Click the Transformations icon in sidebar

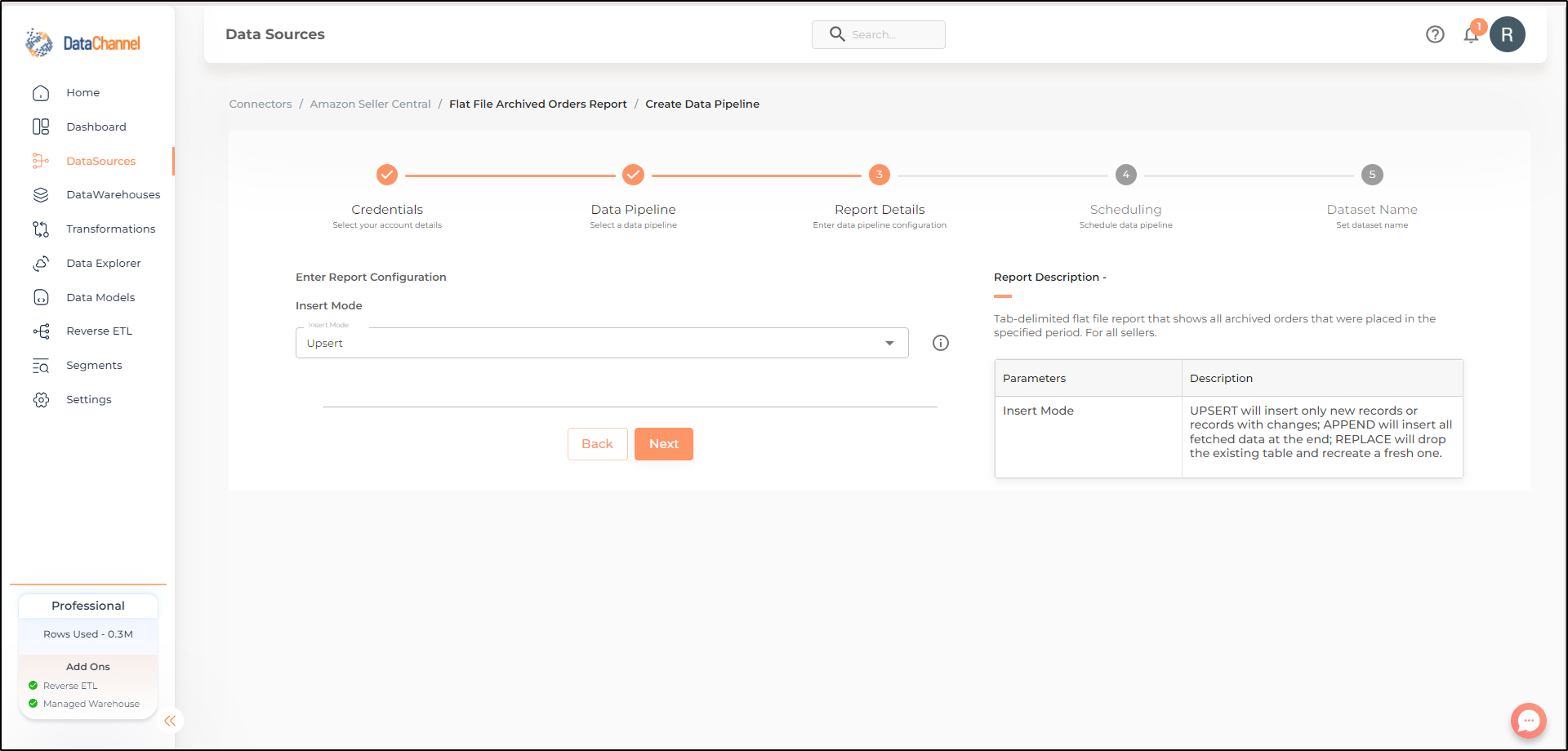[41, 229]
